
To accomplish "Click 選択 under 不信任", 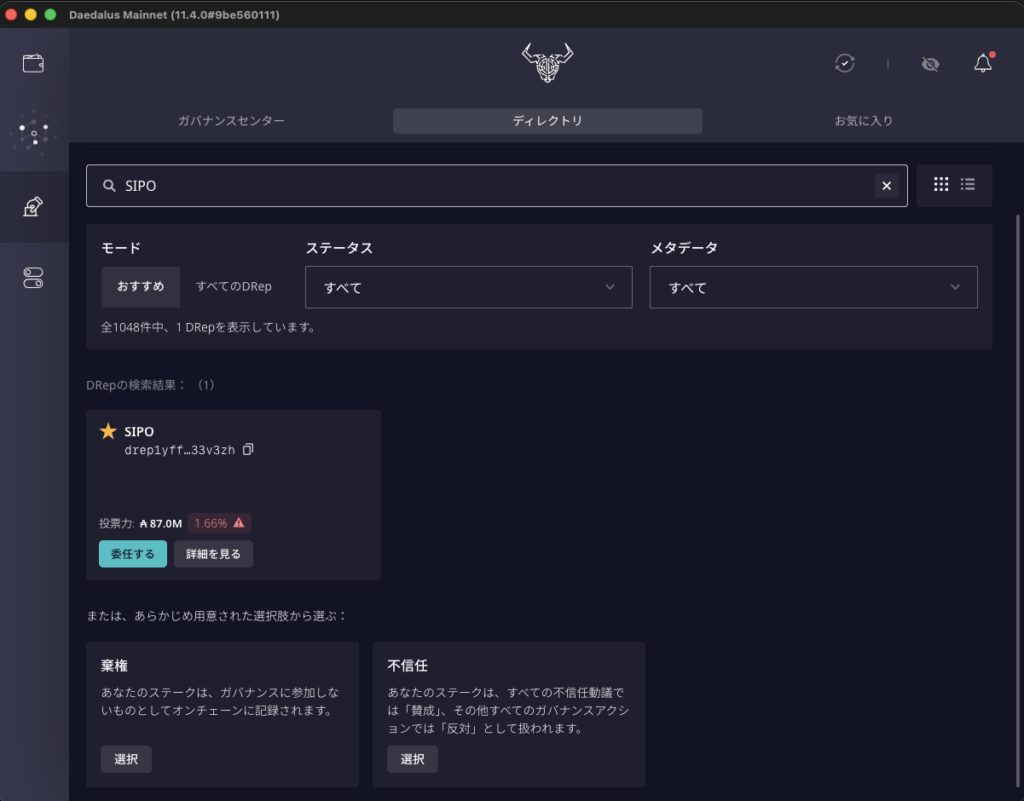I will pyautogui.click(x=412, y=759).
